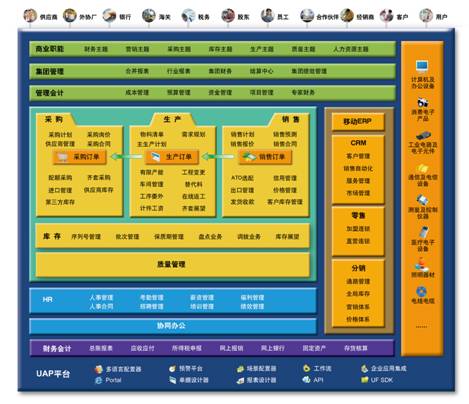Click the 质量管理 quality management bar

pyautogui.click(x=172, y=264)
